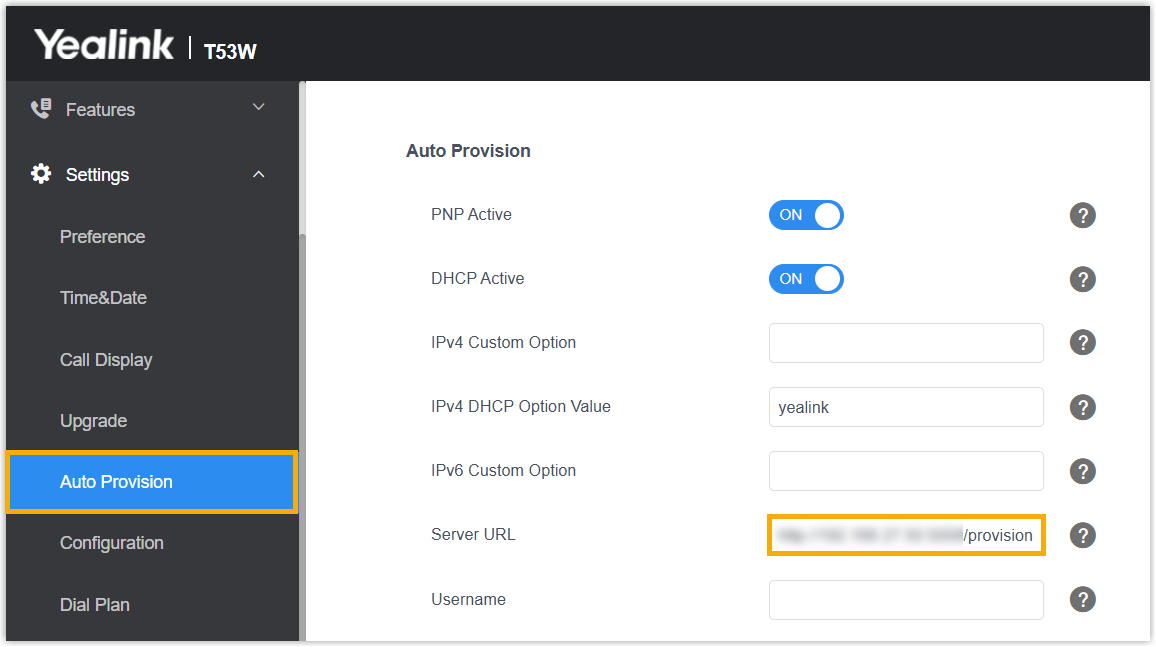Open the Upgrade page
Viewport: 1156px width, 647px height.
point(93,421)
